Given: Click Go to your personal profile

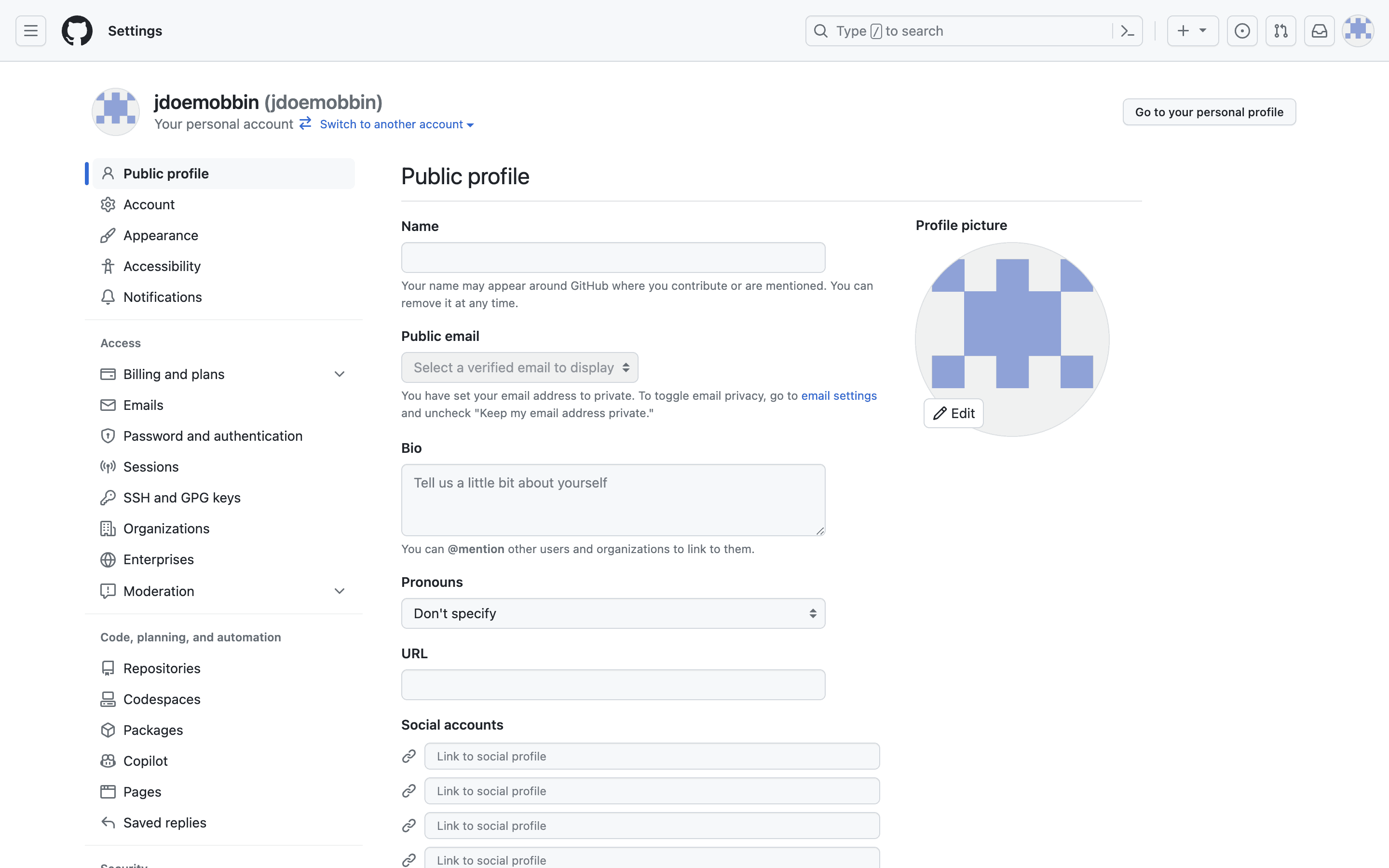Looking at the screenshot, I should click(1209, 112).
